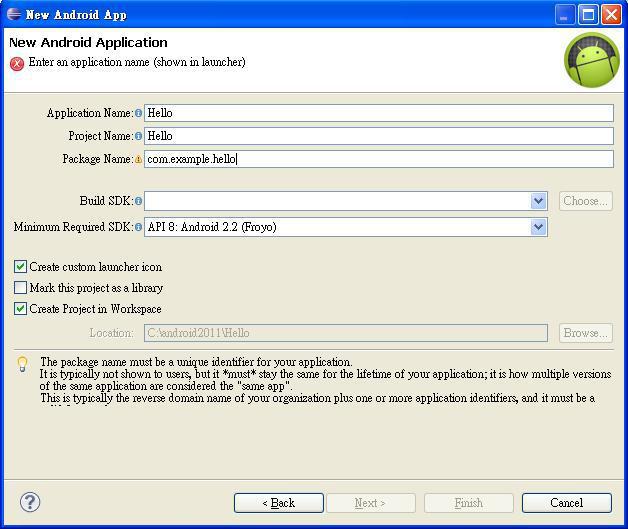Image resolution: width=628 pixels, height=529 pixels.
Task: Click the help question mark icon
Action: pyautogui.click(x=30, y=502)
